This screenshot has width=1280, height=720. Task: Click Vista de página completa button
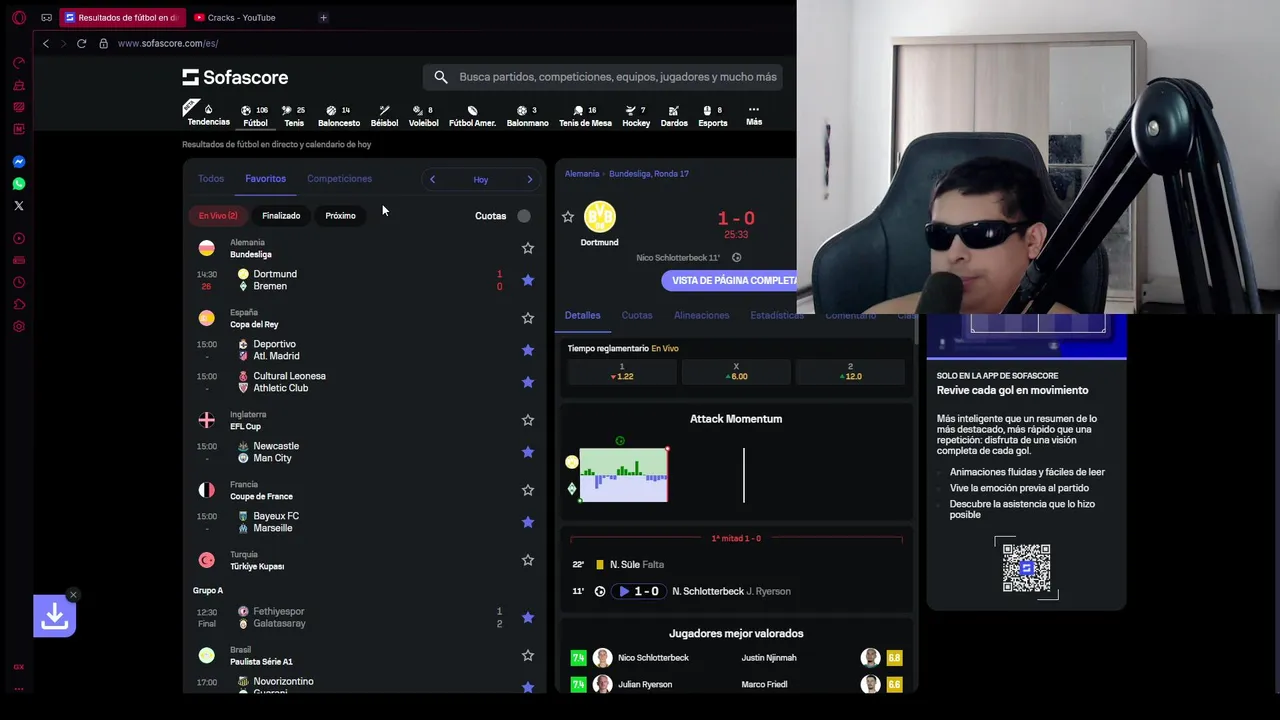pos(730,281)
